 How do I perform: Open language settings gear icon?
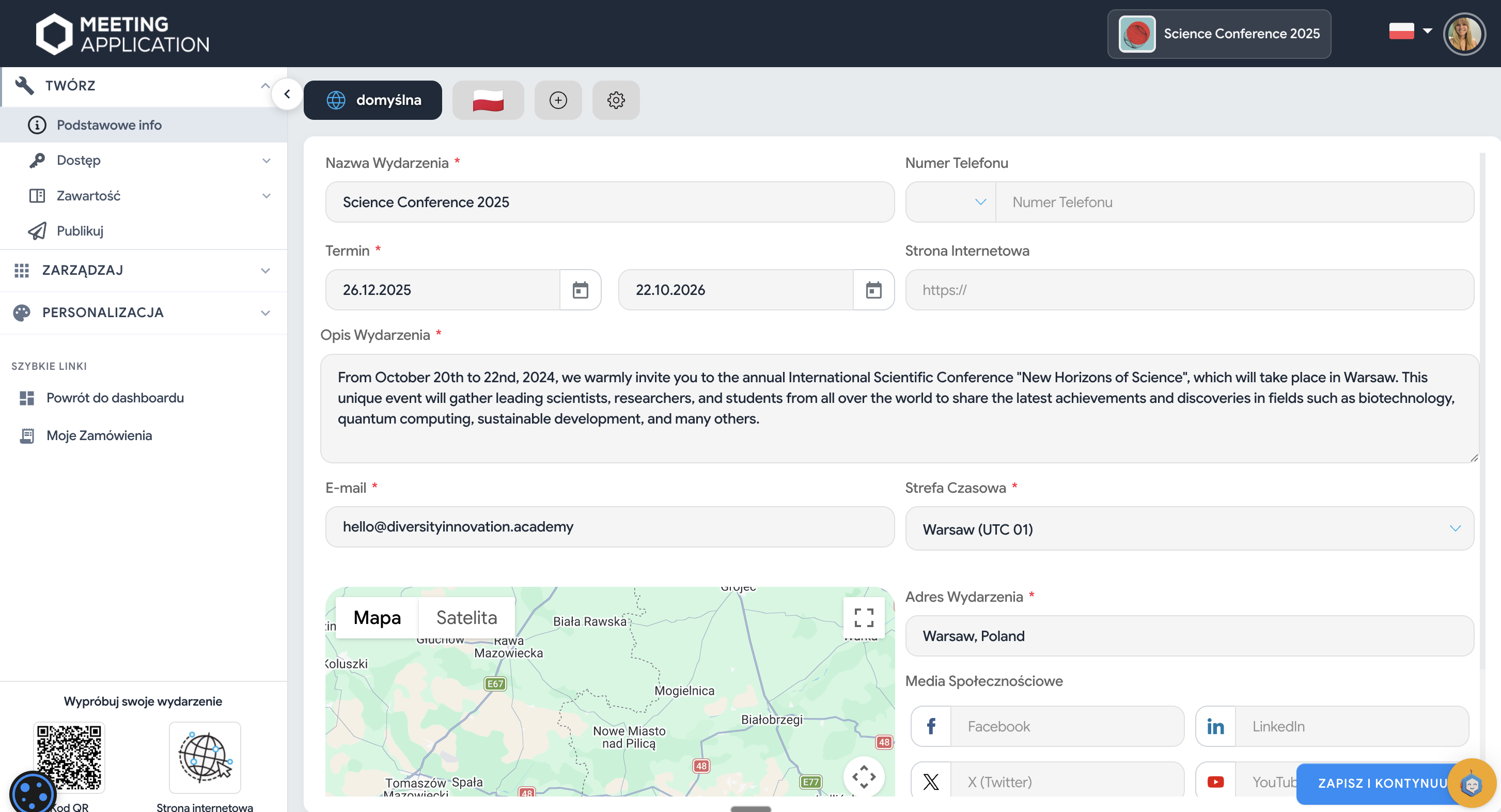(615, 100)
